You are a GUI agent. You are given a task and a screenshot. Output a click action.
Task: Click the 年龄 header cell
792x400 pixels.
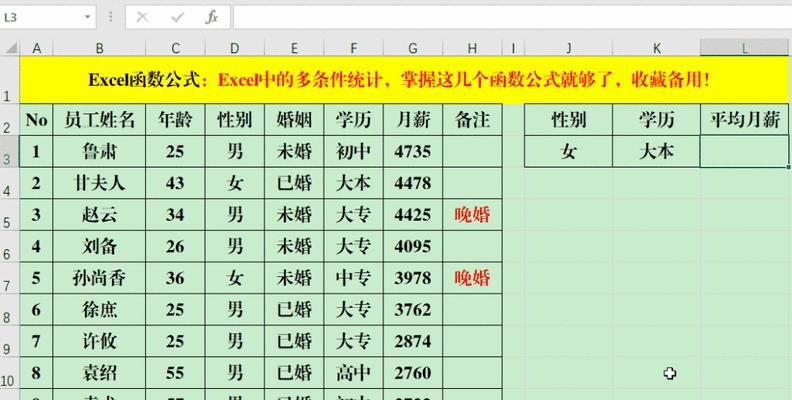175,120
